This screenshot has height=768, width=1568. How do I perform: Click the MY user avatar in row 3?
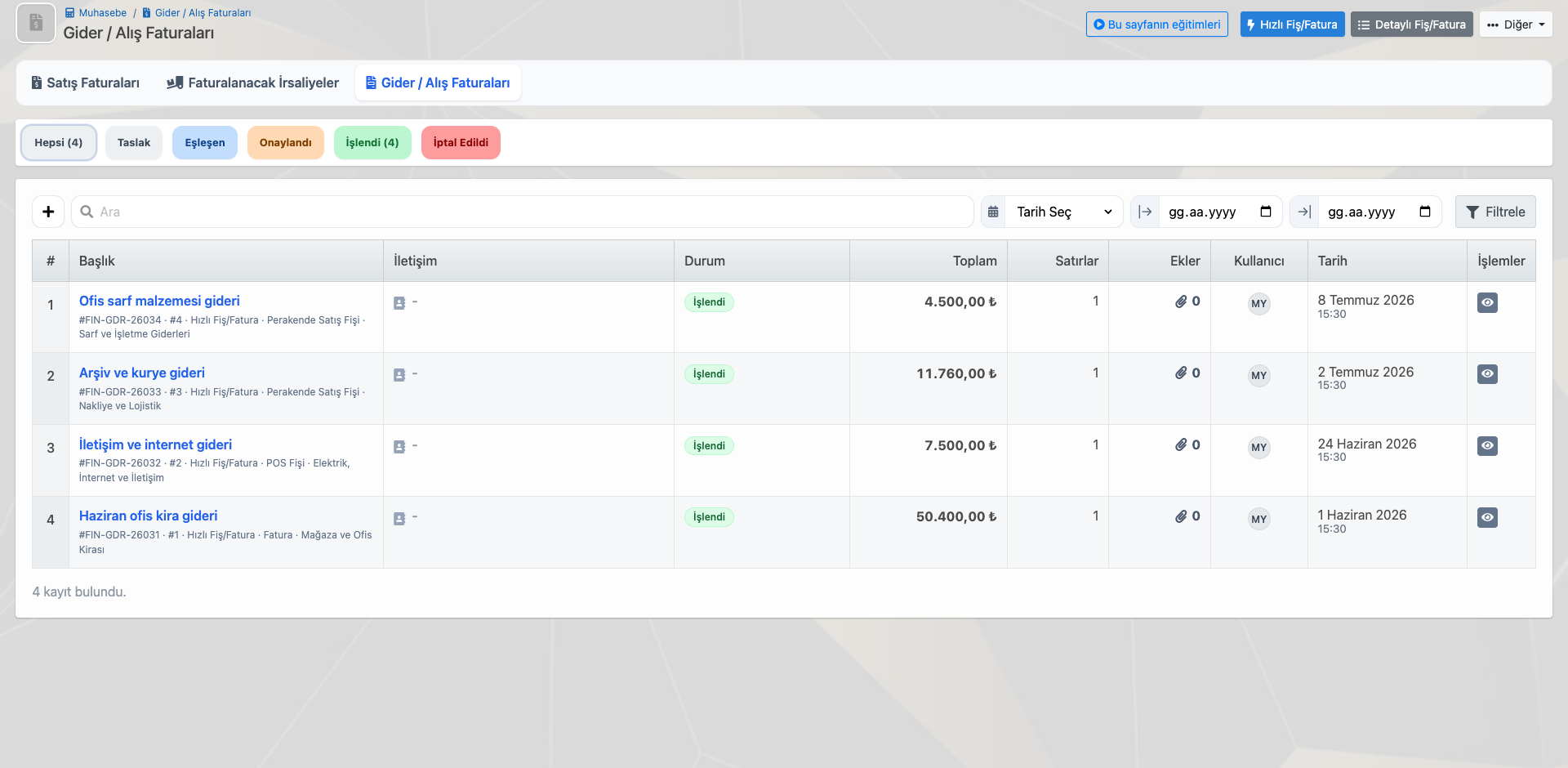click(x=1258, y=447)
